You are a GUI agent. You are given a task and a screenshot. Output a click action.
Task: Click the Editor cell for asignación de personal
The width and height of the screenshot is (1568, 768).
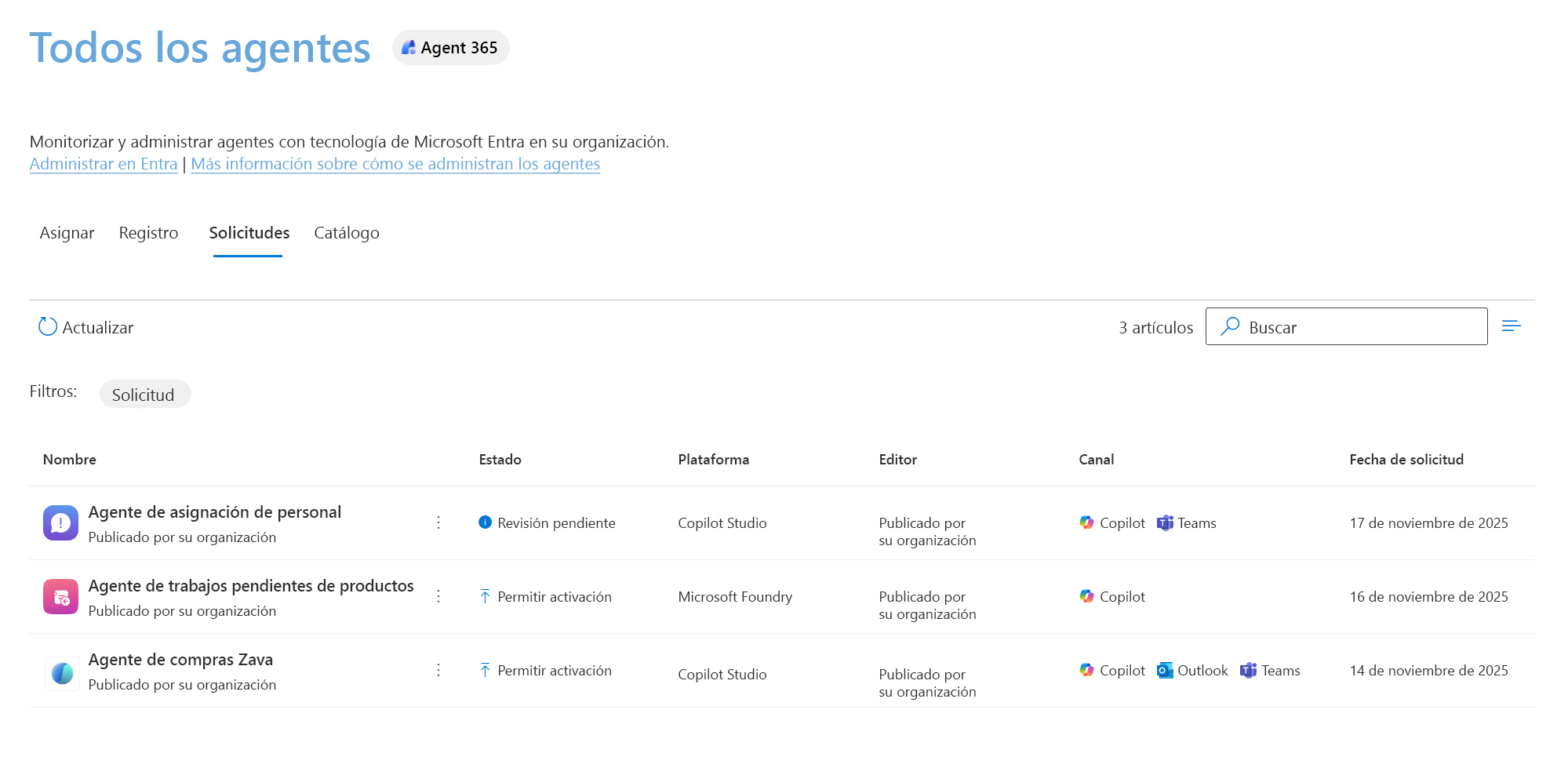click(927, 532)
